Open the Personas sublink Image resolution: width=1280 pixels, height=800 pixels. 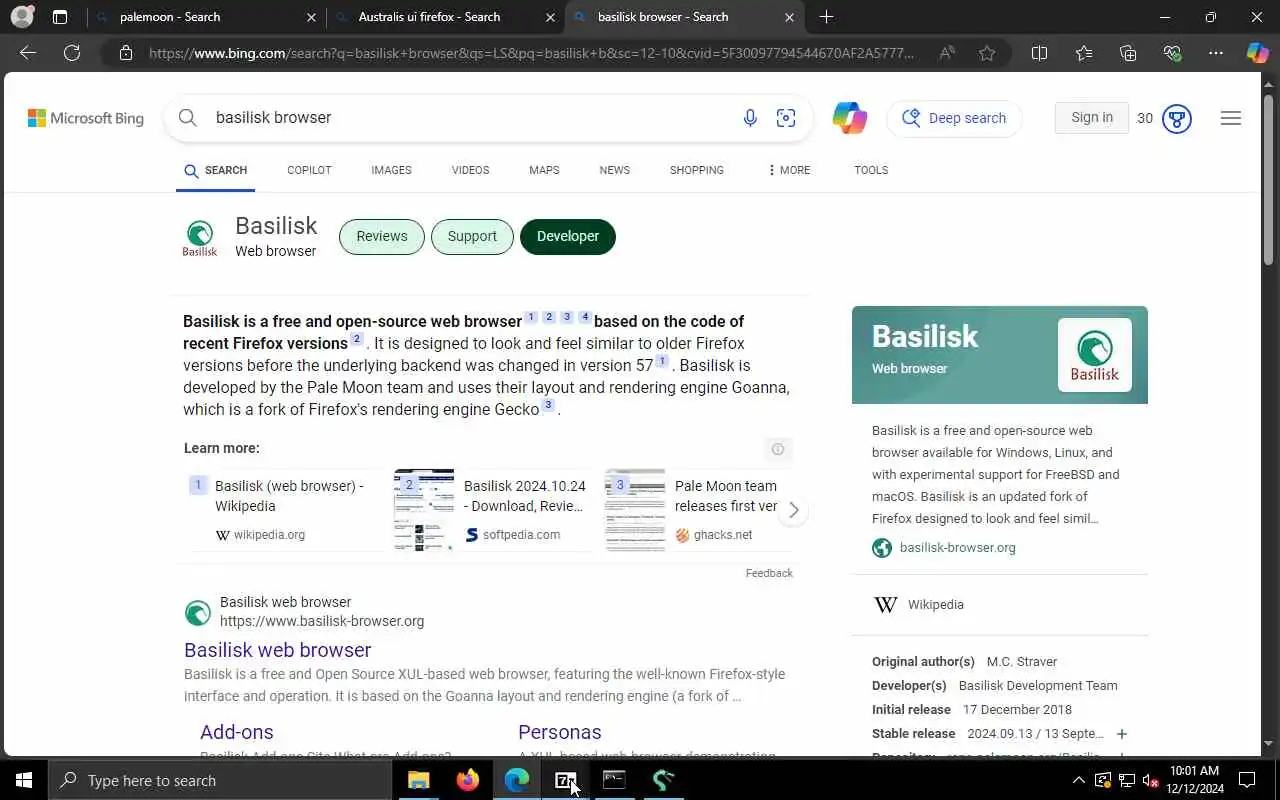tap(560, 732)
